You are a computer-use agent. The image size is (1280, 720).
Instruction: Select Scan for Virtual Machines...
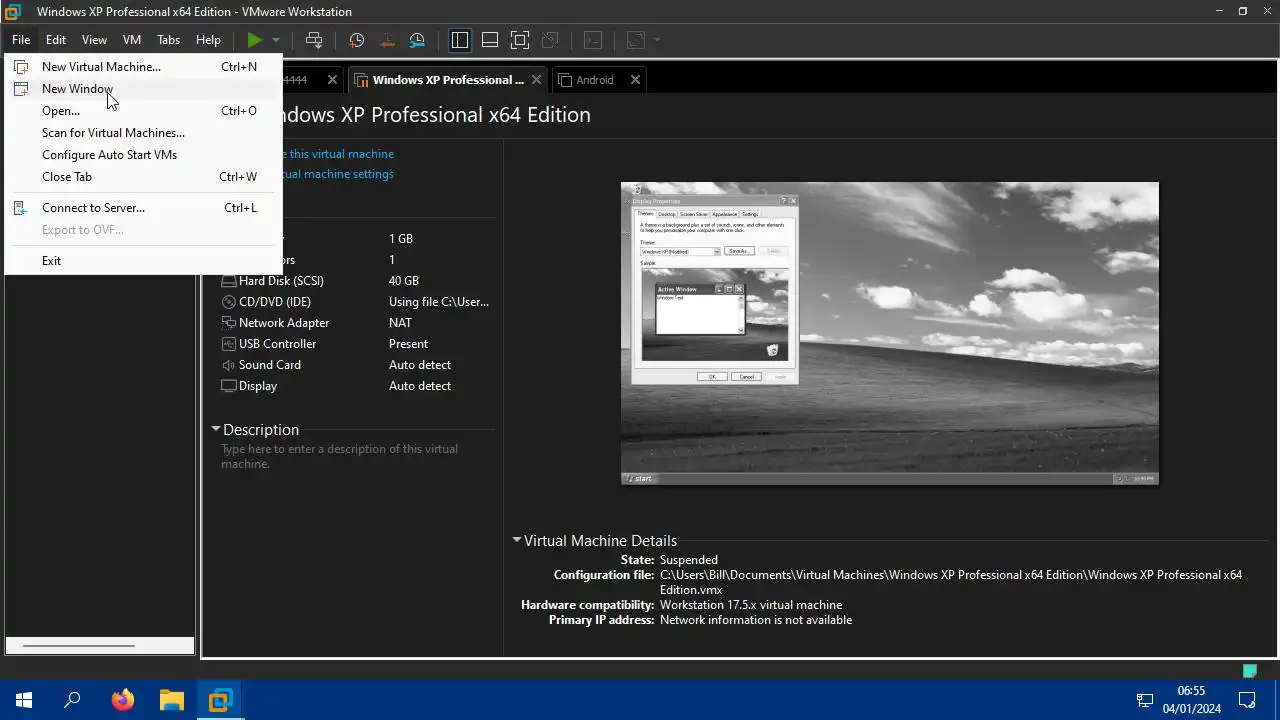(144, 133)
